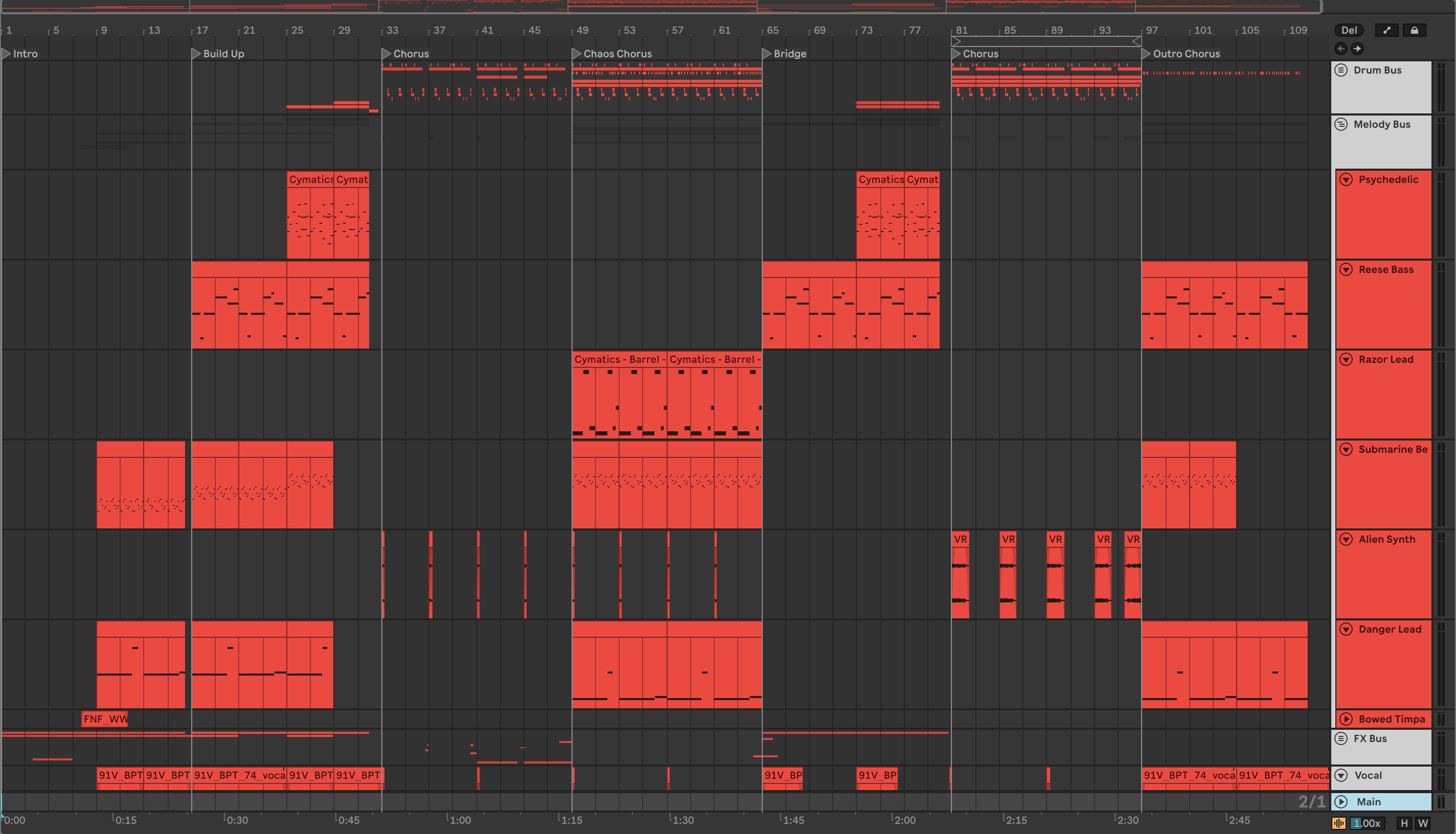
Task: Toggle the orange waveform zoom icon
Action: (x=1338, y=823)
